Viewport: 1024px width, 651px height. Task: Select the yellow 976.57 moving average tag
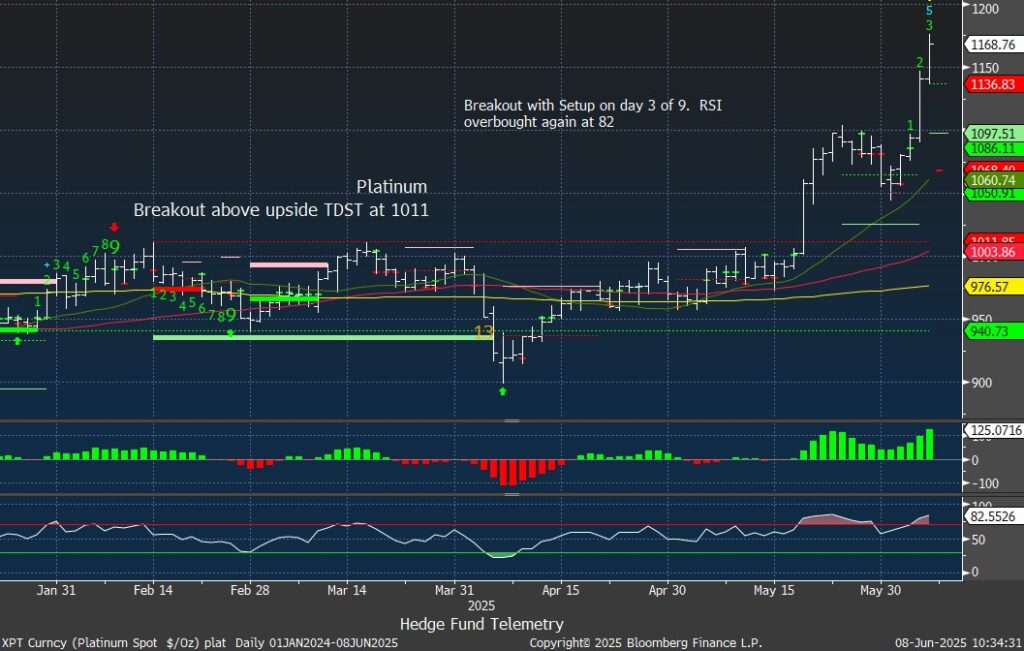992,287
